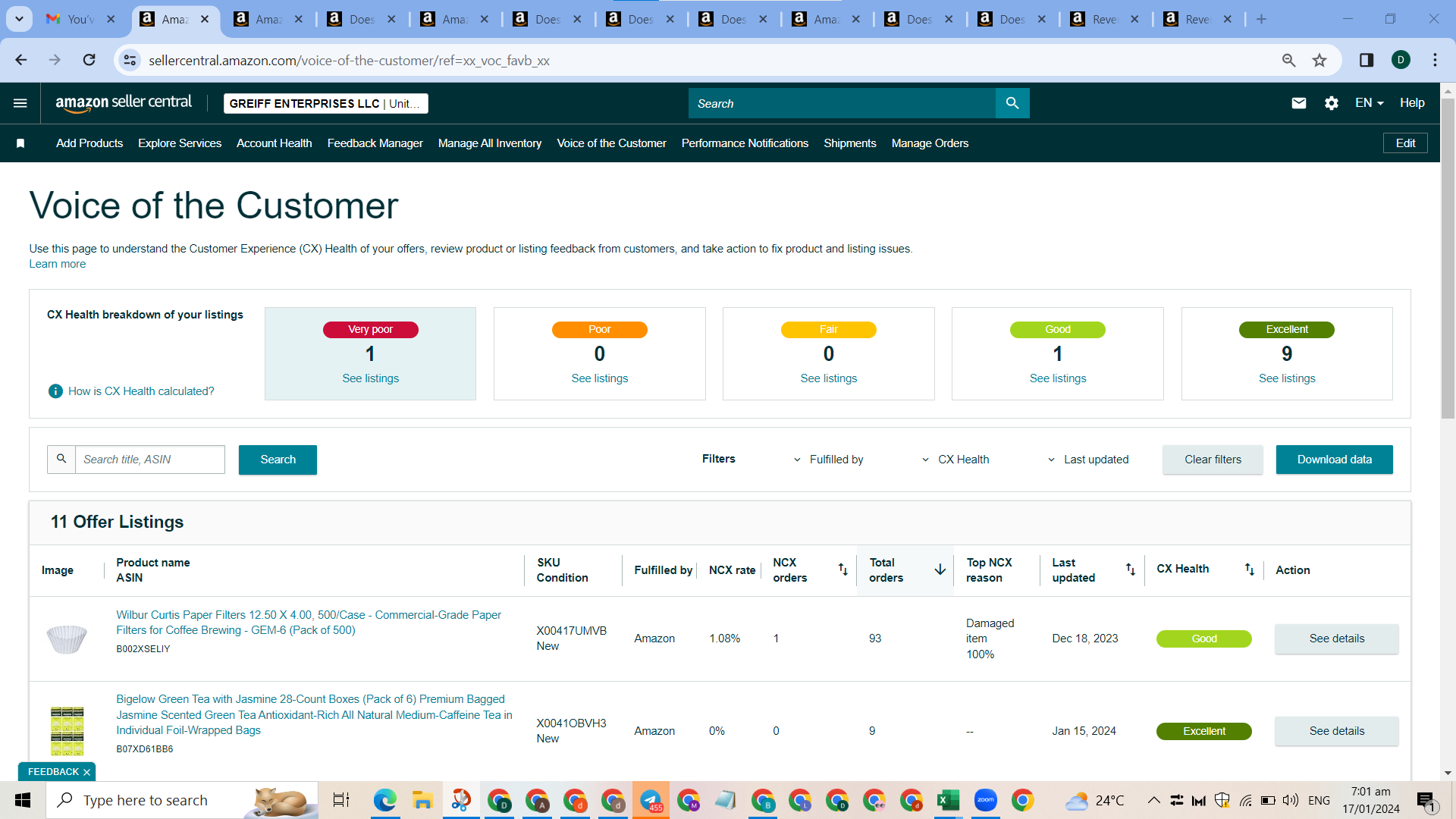Open the EN language dropdown

pyautogui.click(x=1369, y=103)
